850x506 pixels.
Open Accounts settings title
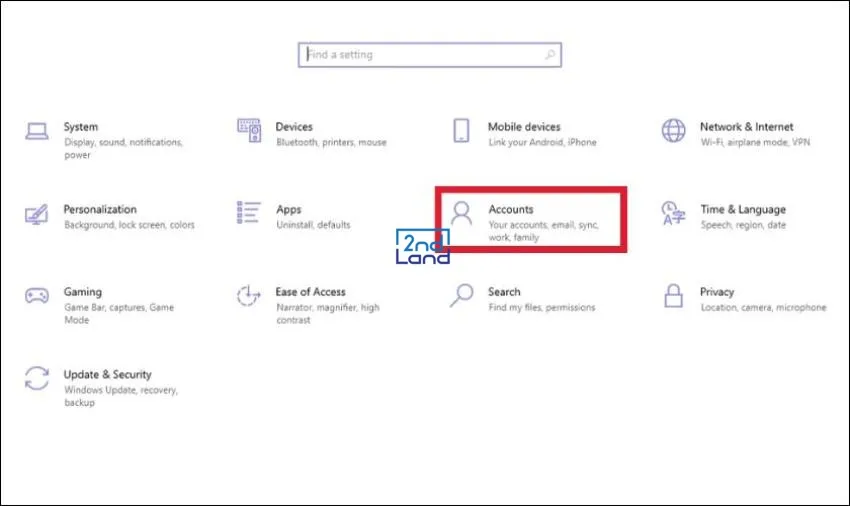coord(511,209)
